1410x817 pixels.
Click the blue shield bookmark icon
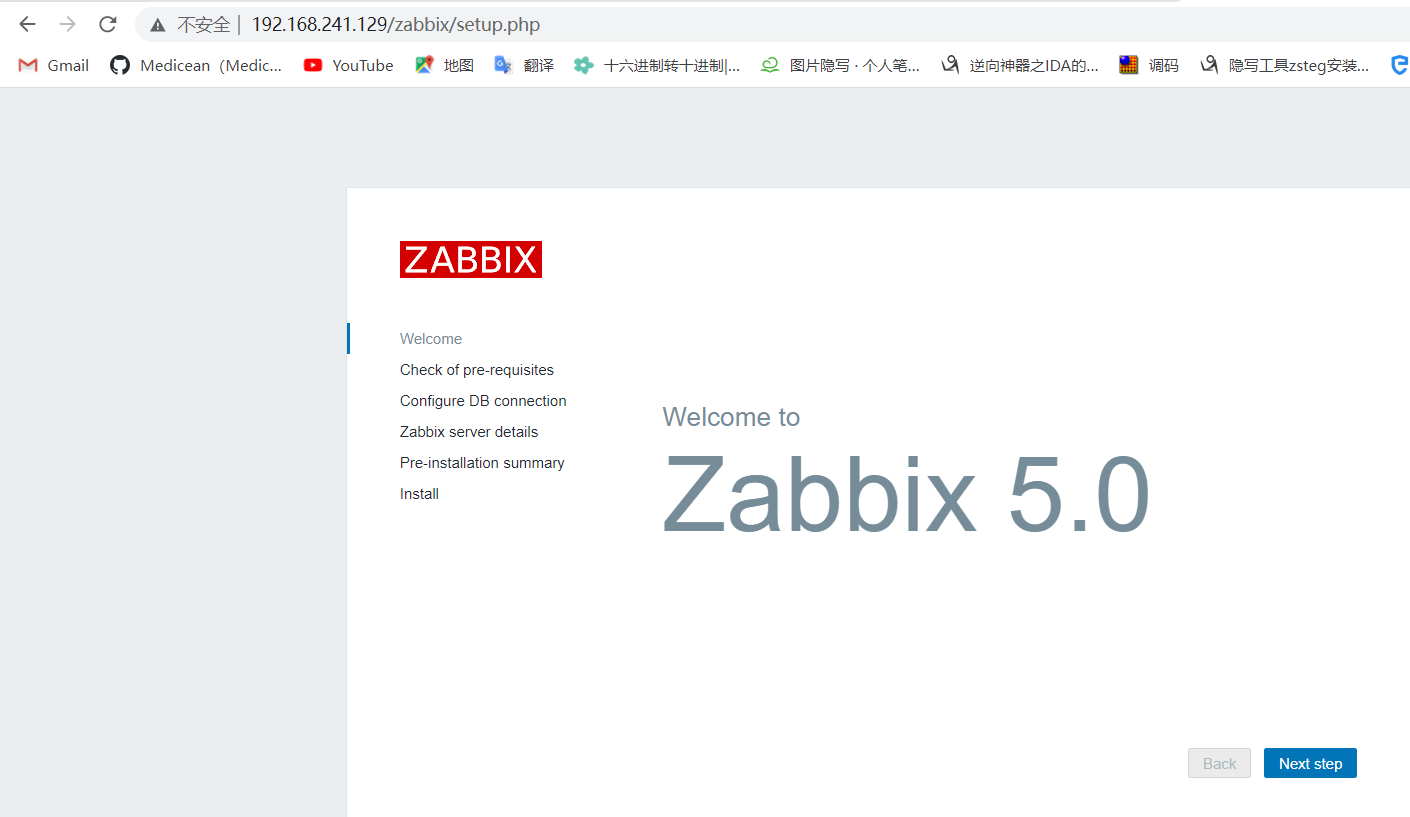coord(1399,65)
